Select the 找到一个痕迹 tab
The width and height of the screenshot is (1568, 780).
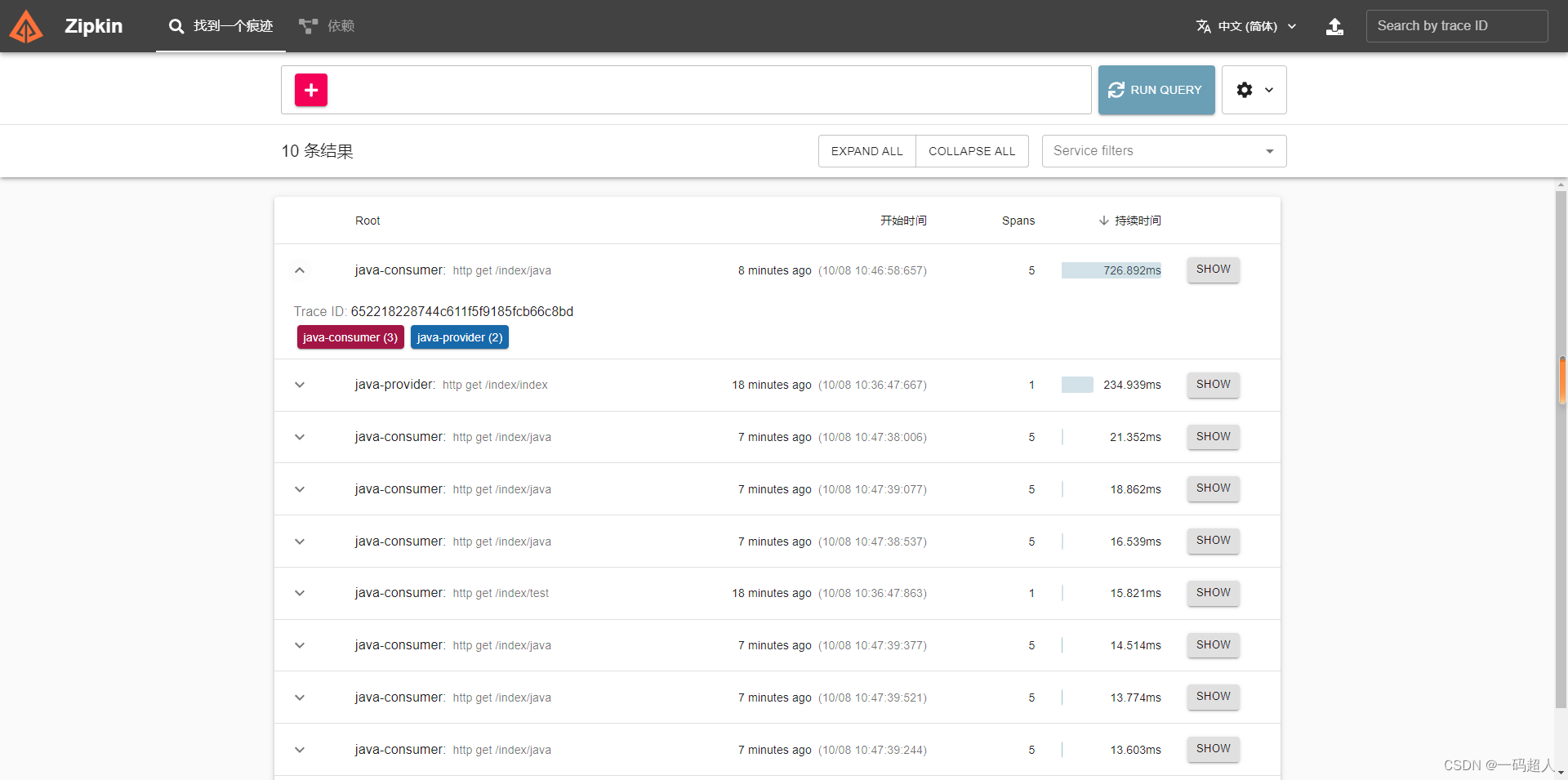coord(220,25)
